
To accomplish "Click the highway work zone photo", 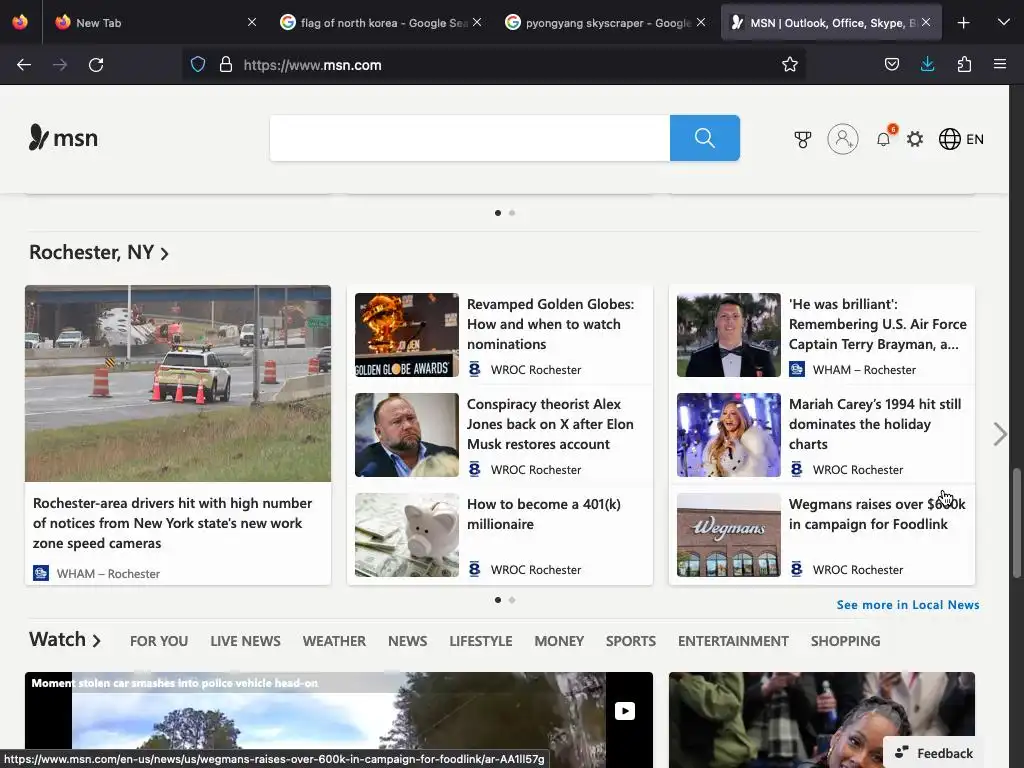I will coord(178,383).
